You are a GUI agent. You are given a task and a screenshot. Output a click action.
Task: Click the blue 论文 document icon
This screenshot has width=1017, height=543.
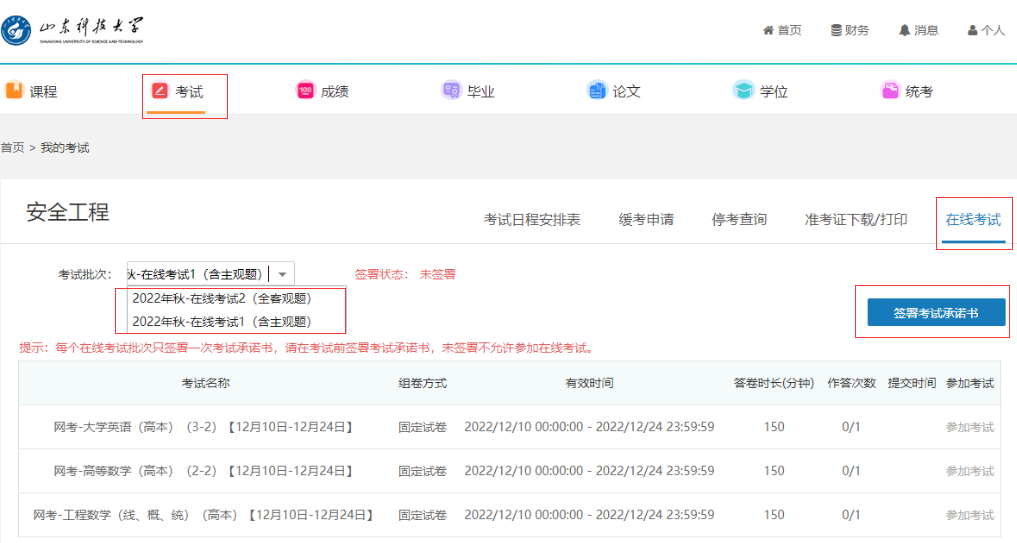[x=597, y=91]
